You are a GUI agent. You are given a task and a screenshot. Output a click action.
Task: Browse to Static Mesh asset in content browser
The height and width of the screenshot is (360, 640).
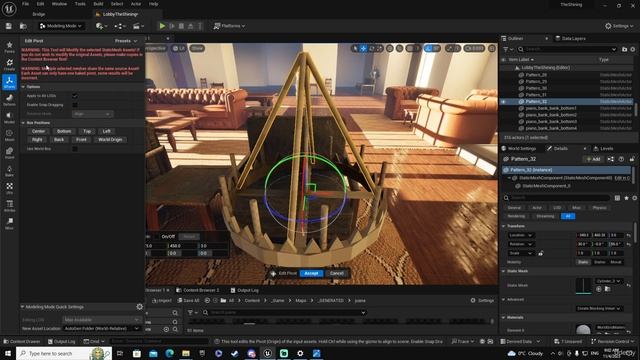point(607,289)
